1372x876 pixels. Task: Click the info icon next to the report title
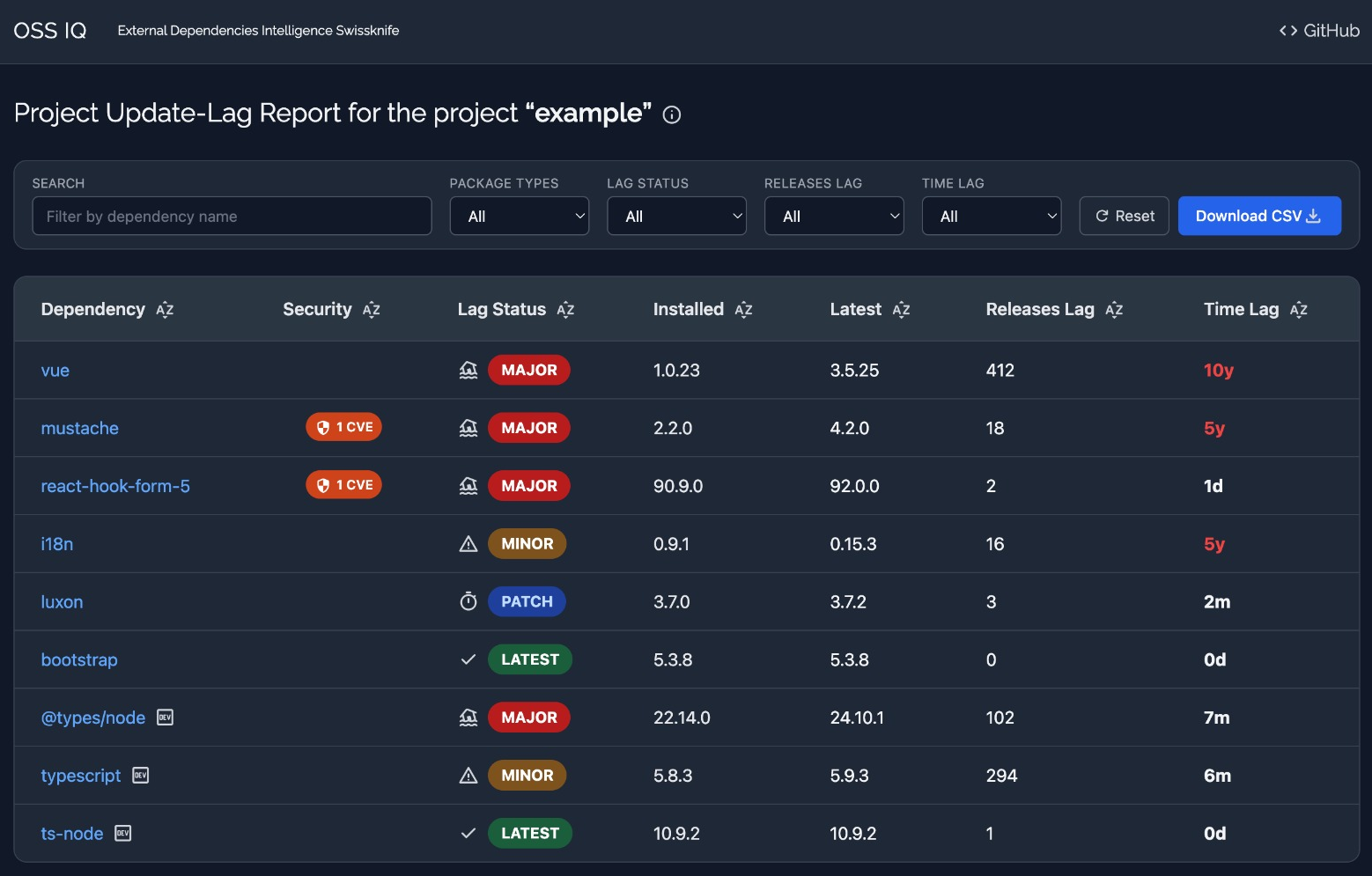point(671,114)
